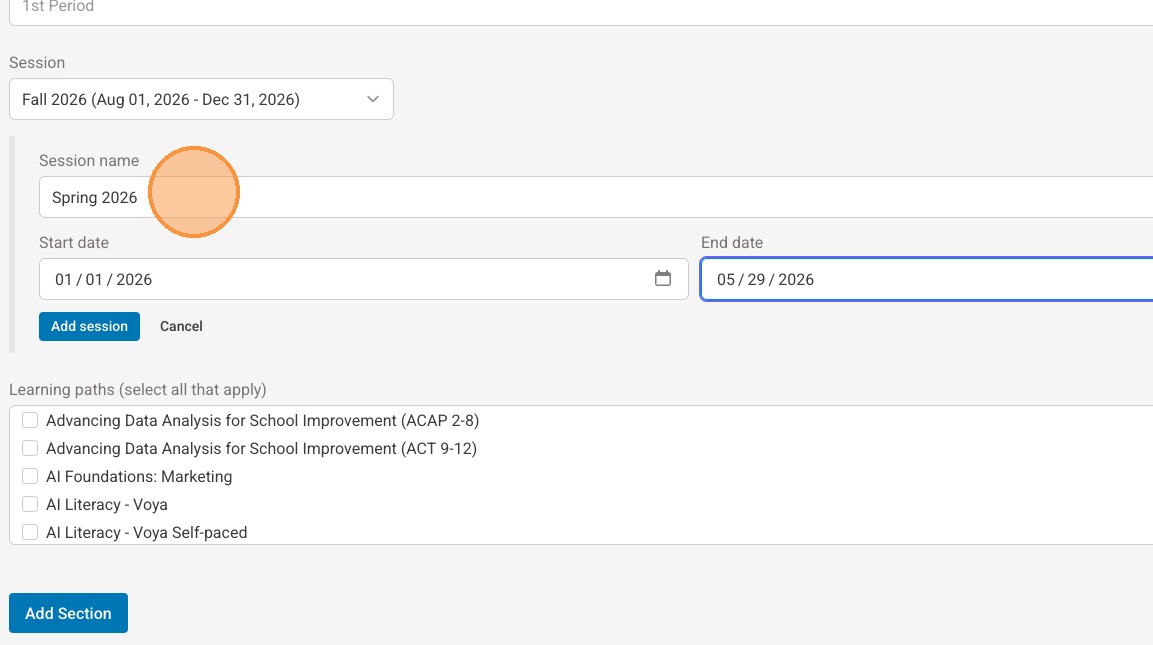Click the chevron arrow on Session dropdown
This screenshot has height=645, width=1153.
point(373,99)
